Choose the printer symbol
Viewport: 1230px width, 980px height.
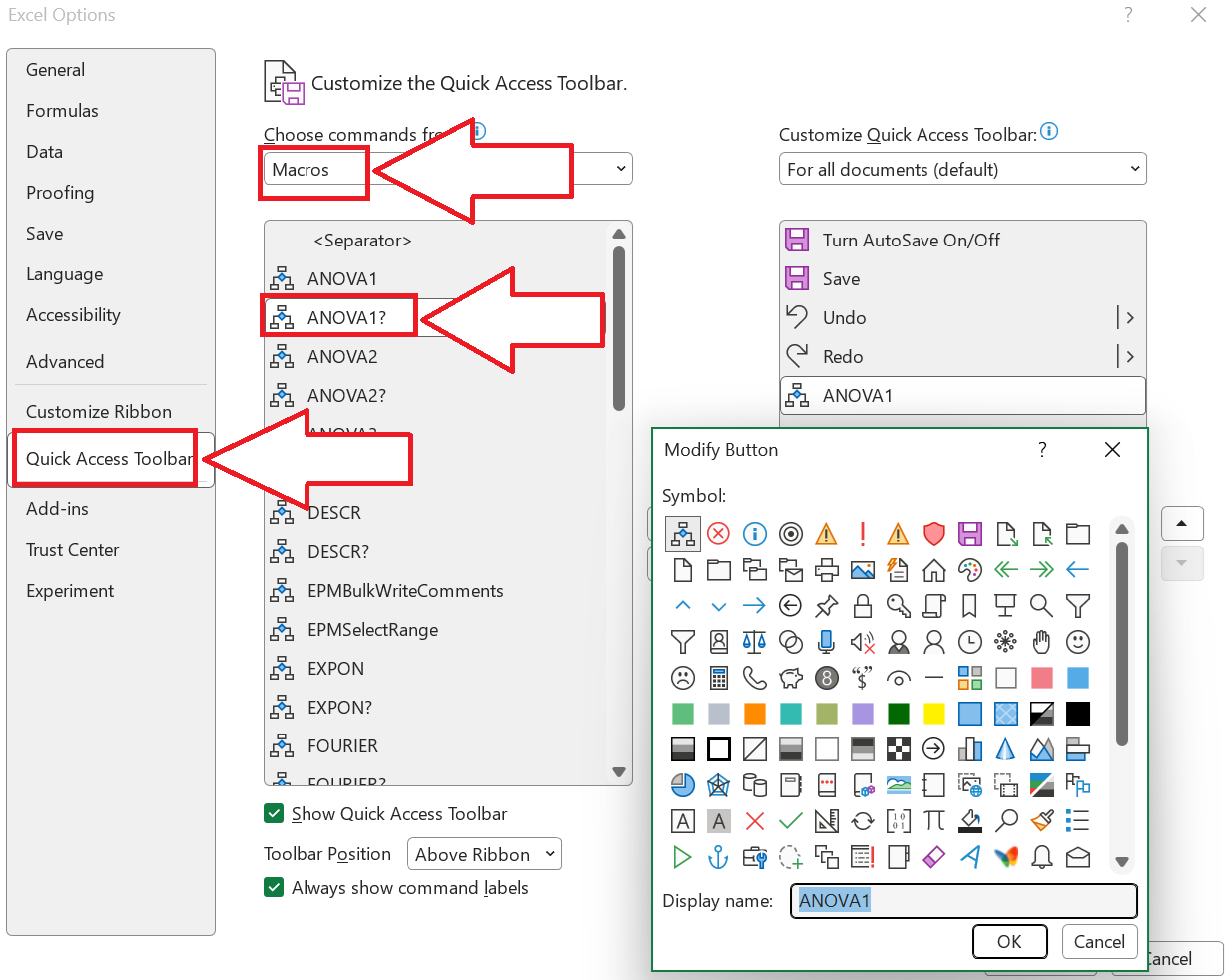827,570
